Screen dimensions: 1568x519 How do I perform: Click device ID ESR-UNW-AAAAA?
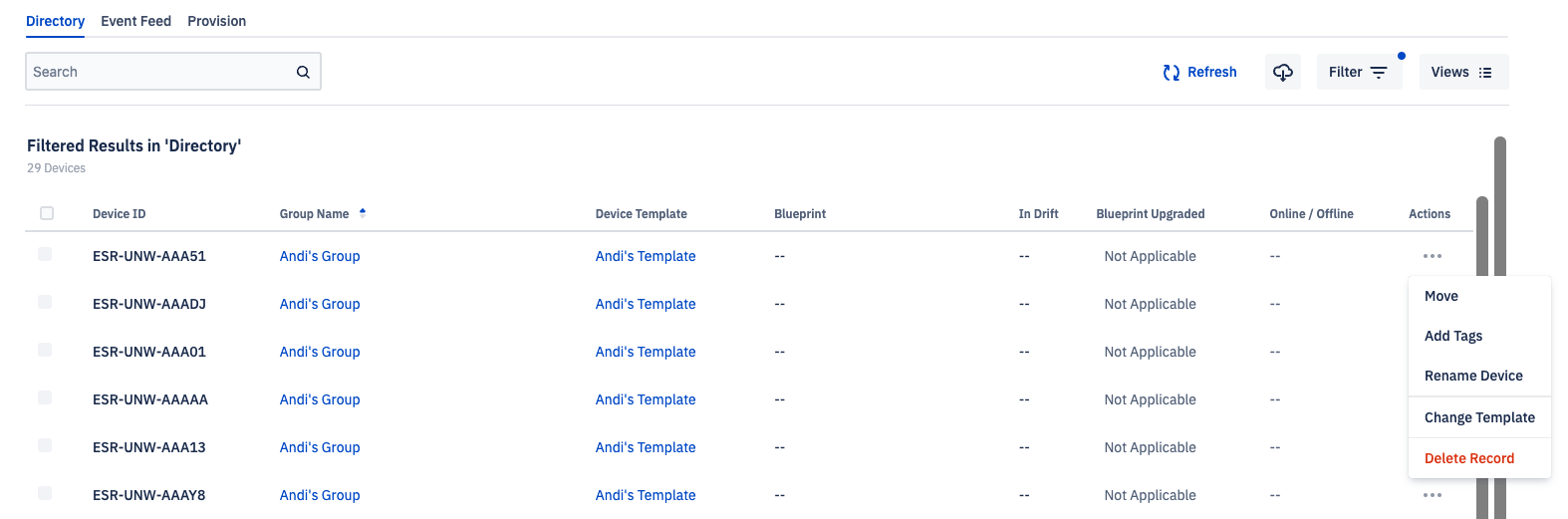pos(150,399)
